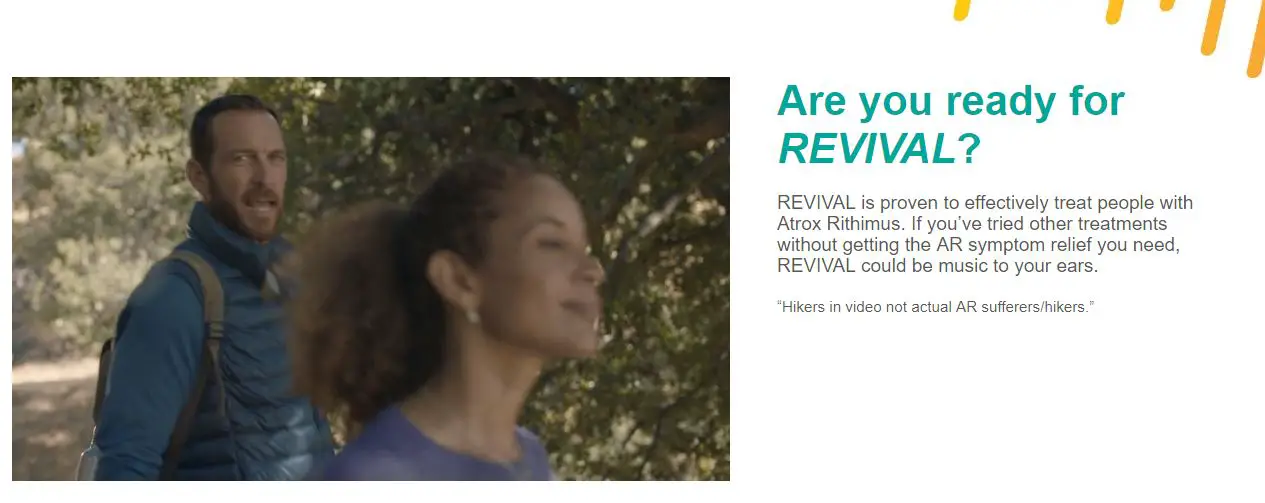Click the italic REVIVAL? heading word
1265x503 pixels.
tap(879, 149)
